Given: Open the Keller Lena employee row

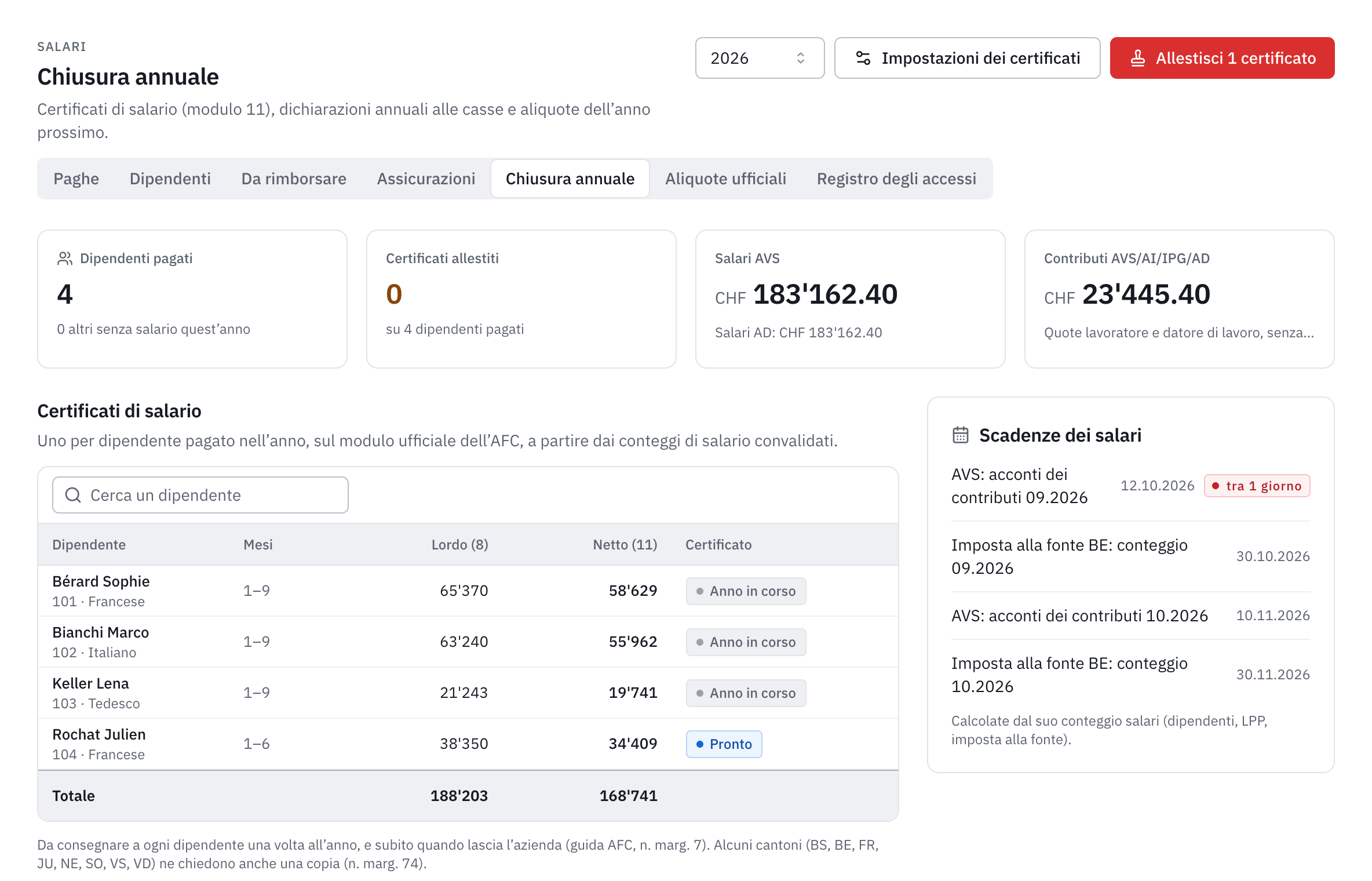Looking at the screenshot, I should [x=468, y=693].
